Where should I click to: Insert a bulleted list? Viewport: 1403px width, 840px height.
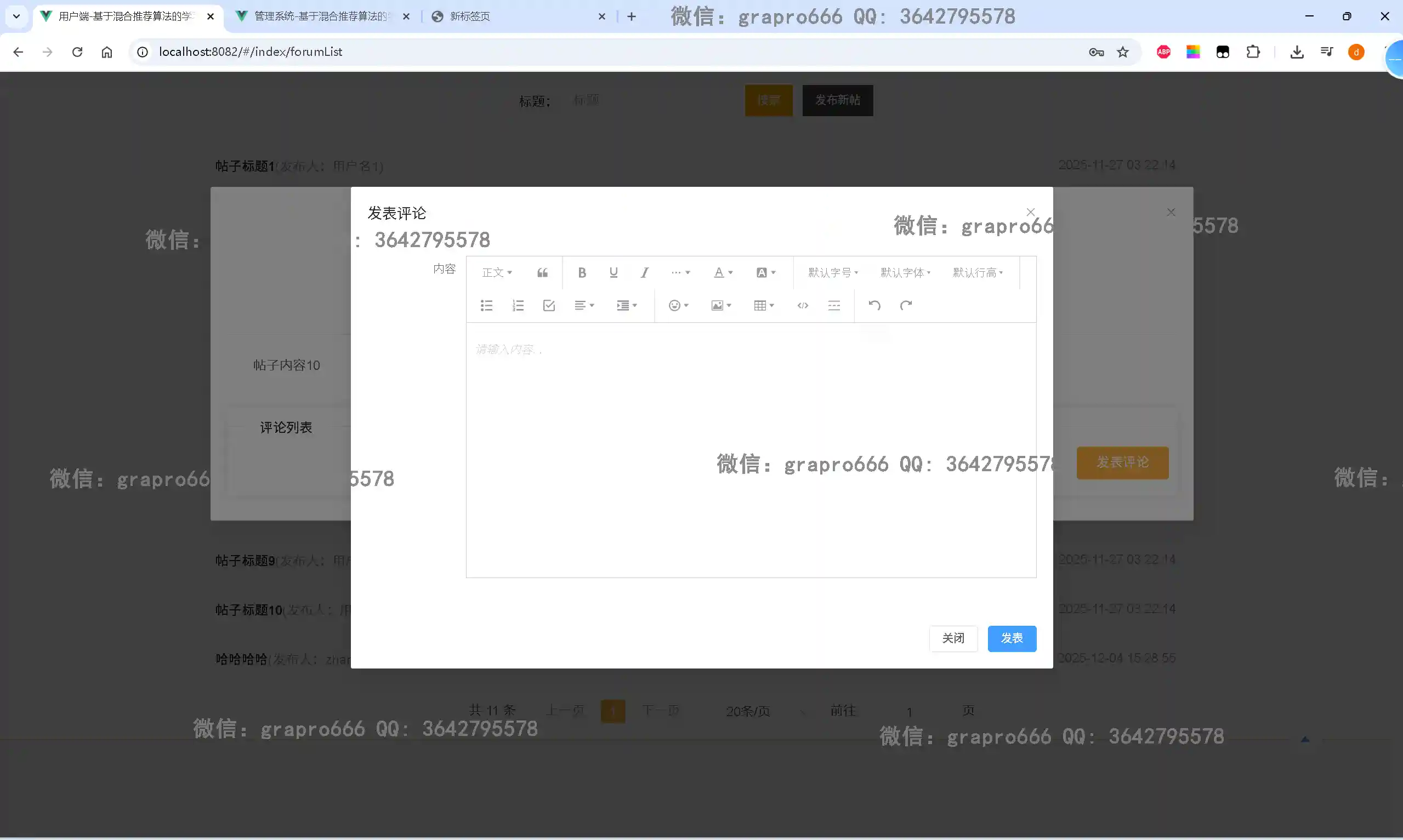486,306
